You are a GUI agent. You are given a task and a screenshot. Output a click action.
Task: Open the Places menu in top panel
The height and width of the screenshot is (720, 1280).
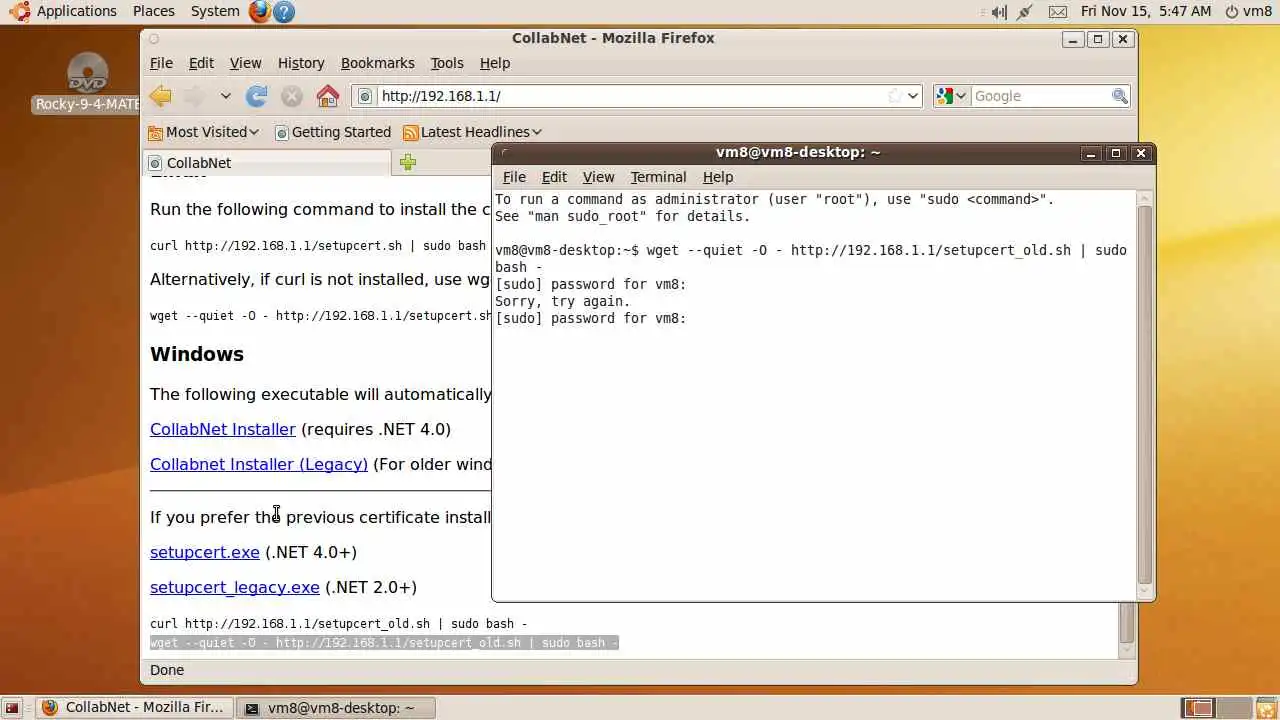click(153, 11)
